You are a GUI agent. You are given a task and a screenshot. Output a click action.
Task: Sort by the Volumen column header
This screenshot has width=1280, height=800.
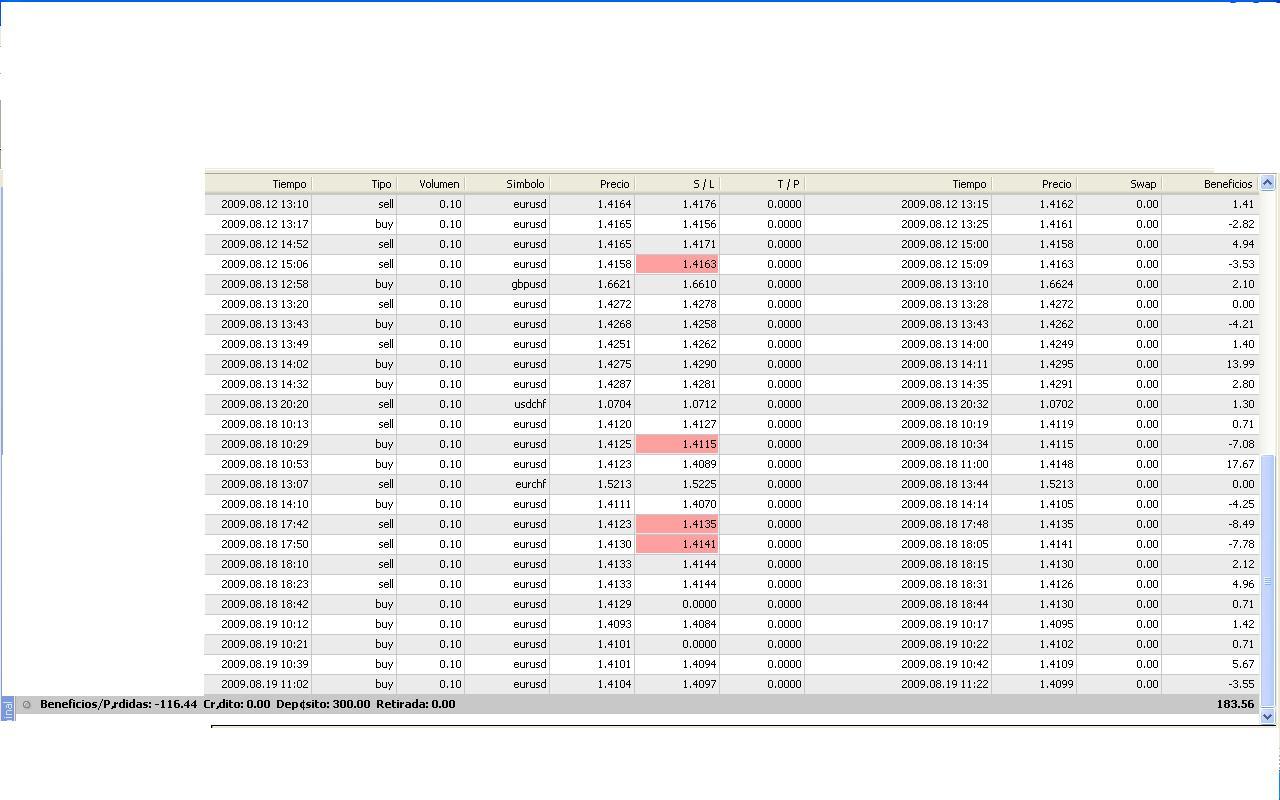point(431,184)
